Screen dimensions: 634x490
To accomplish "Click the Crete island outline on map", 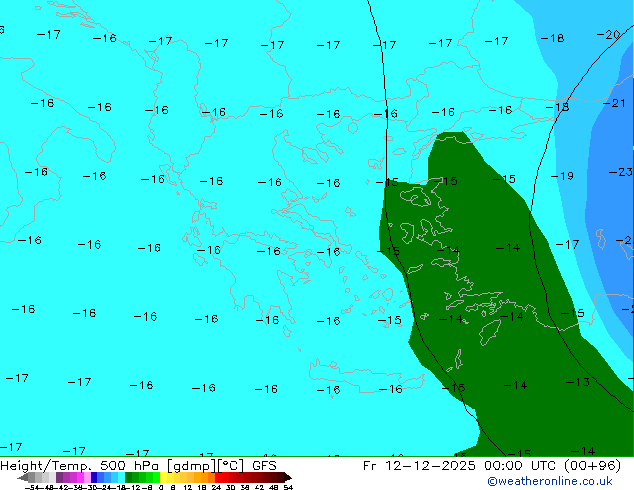I will [x=366, y=376].
